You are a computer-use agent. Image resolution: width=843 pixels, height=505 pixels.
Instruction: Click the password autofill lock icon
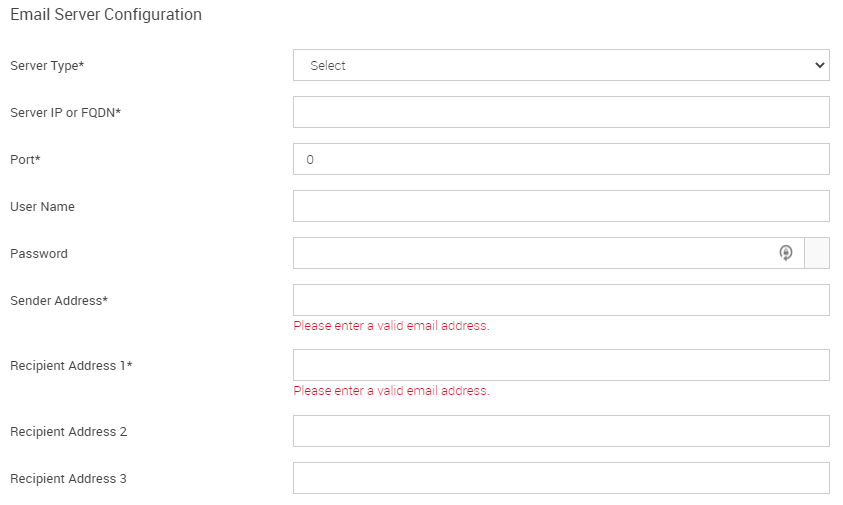point(785,253)
